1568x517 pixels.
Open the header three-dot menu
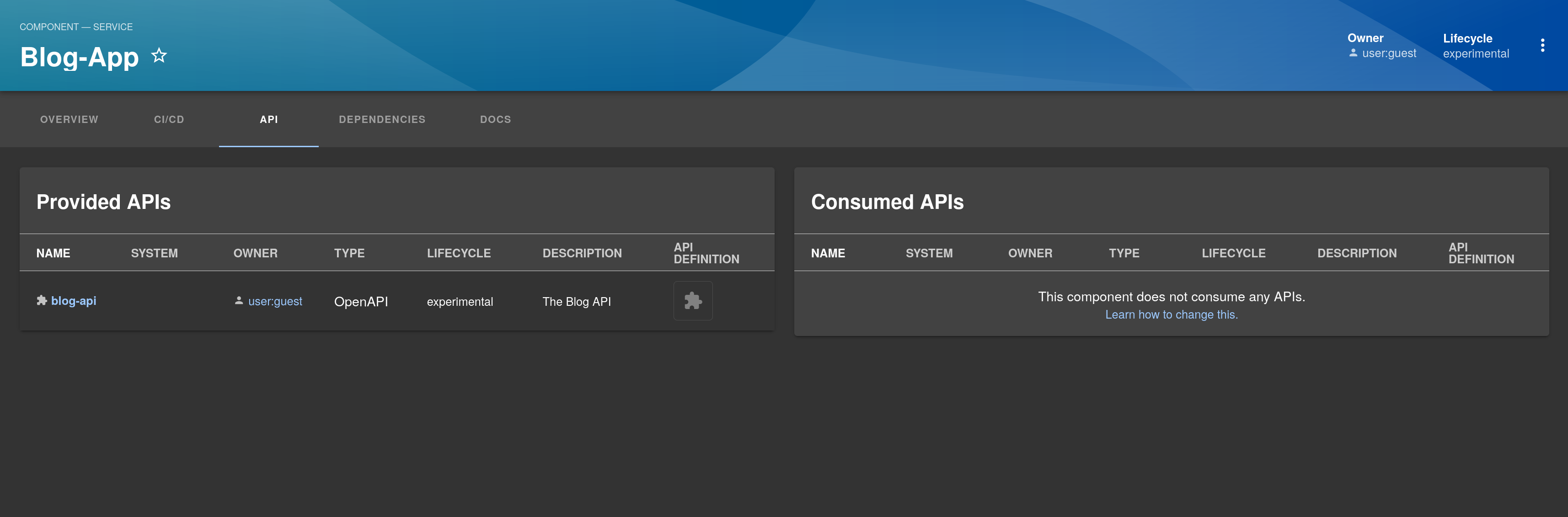point(1542,46)
